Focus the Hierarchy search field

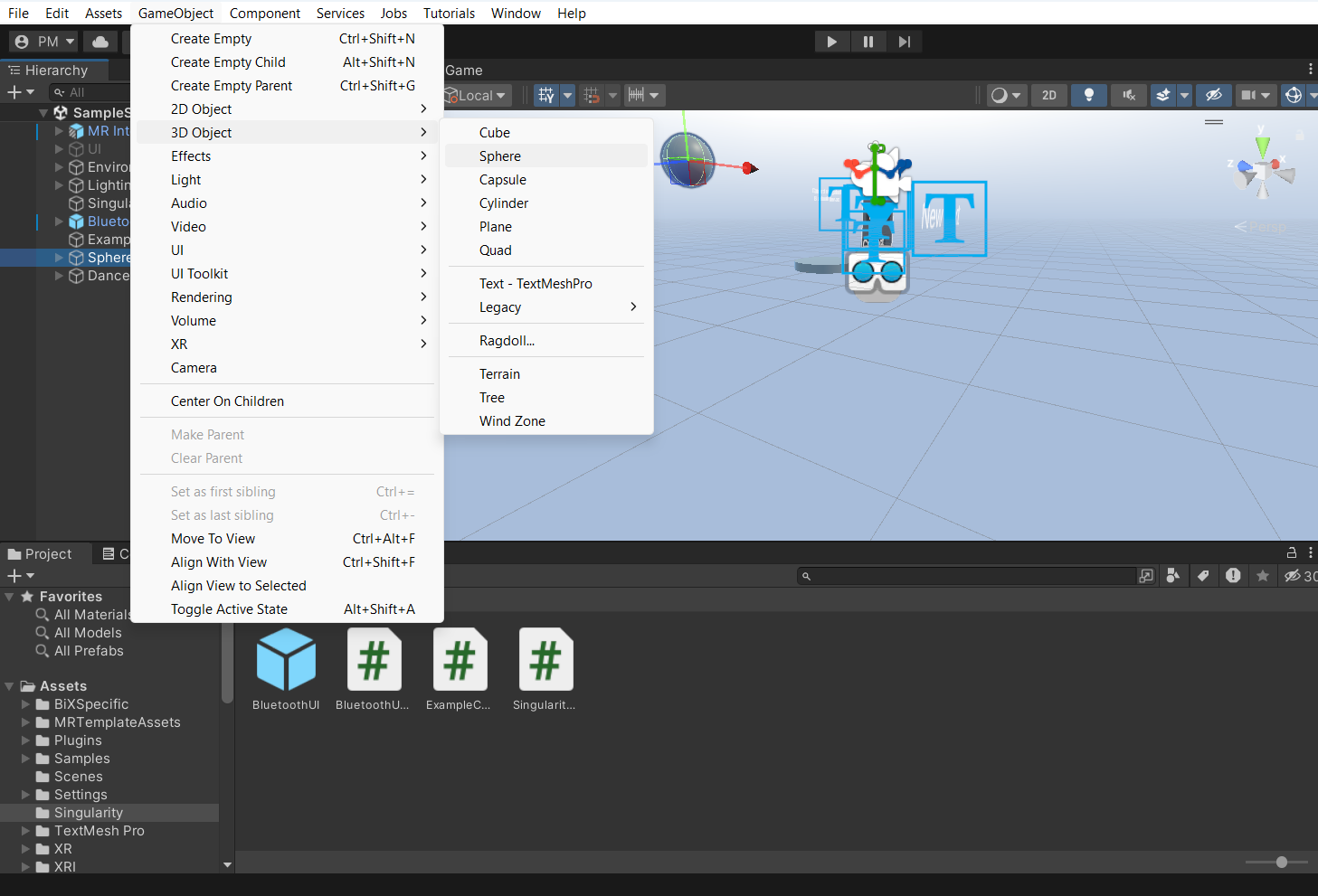(x=90, y=92)
